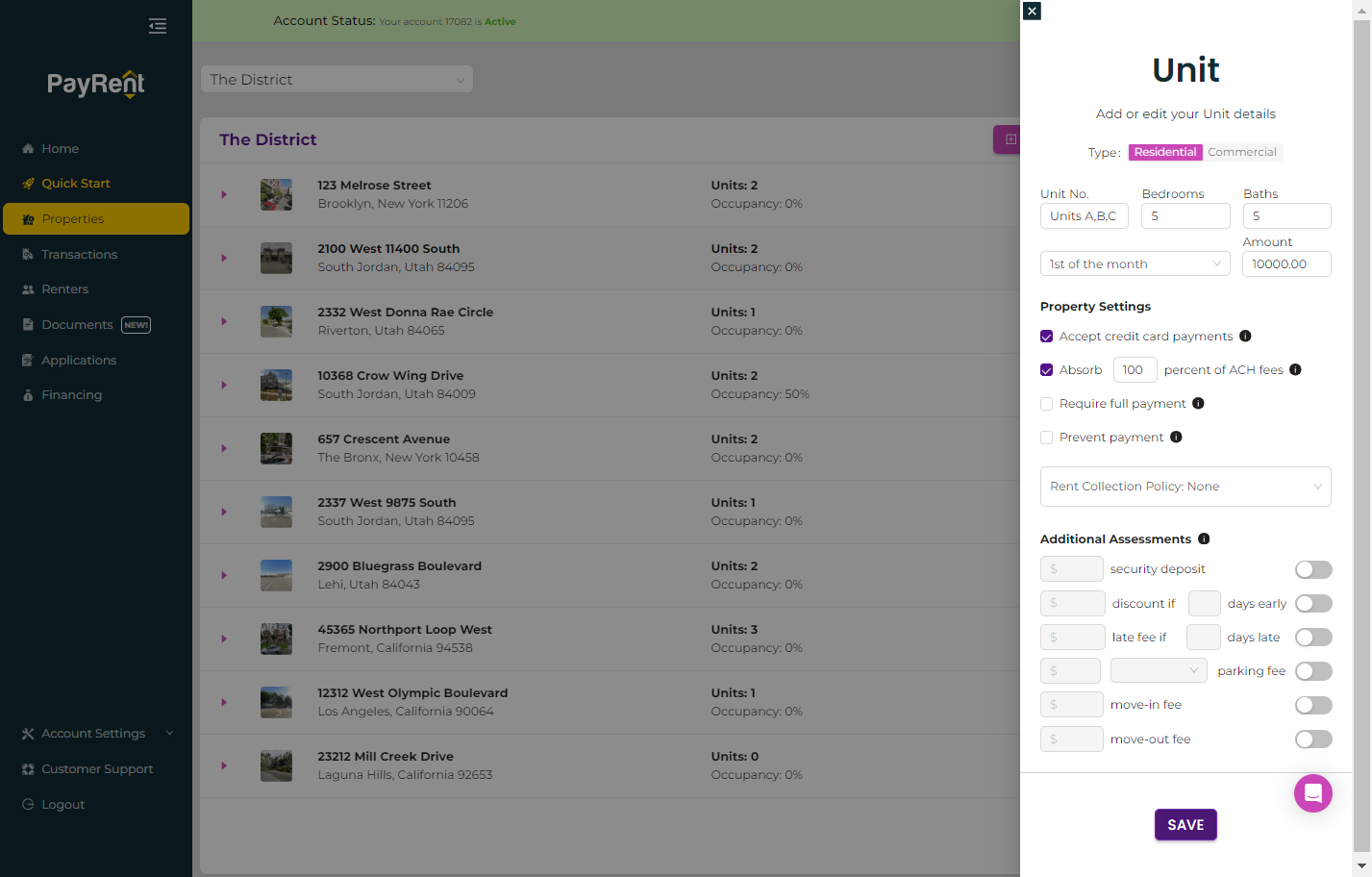This screenshot has width=1372, height=877.
Task: Uncheck the Absorb ACH fees checkbox
Action: click(x=1046, y=370)
